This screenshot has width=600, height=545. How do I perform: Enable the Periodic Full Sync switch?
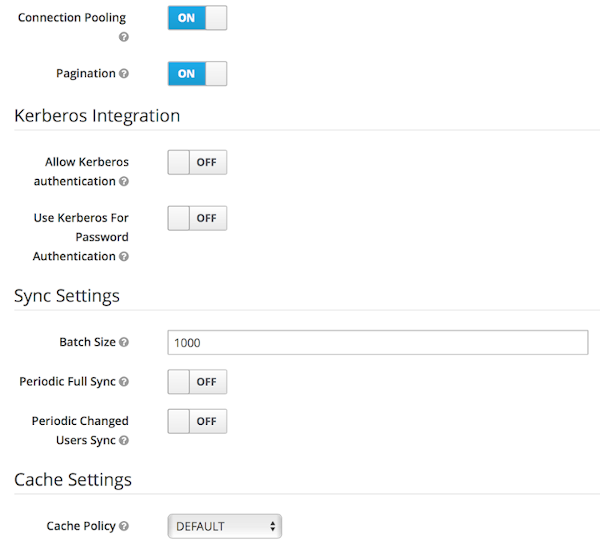pos(197,382)
